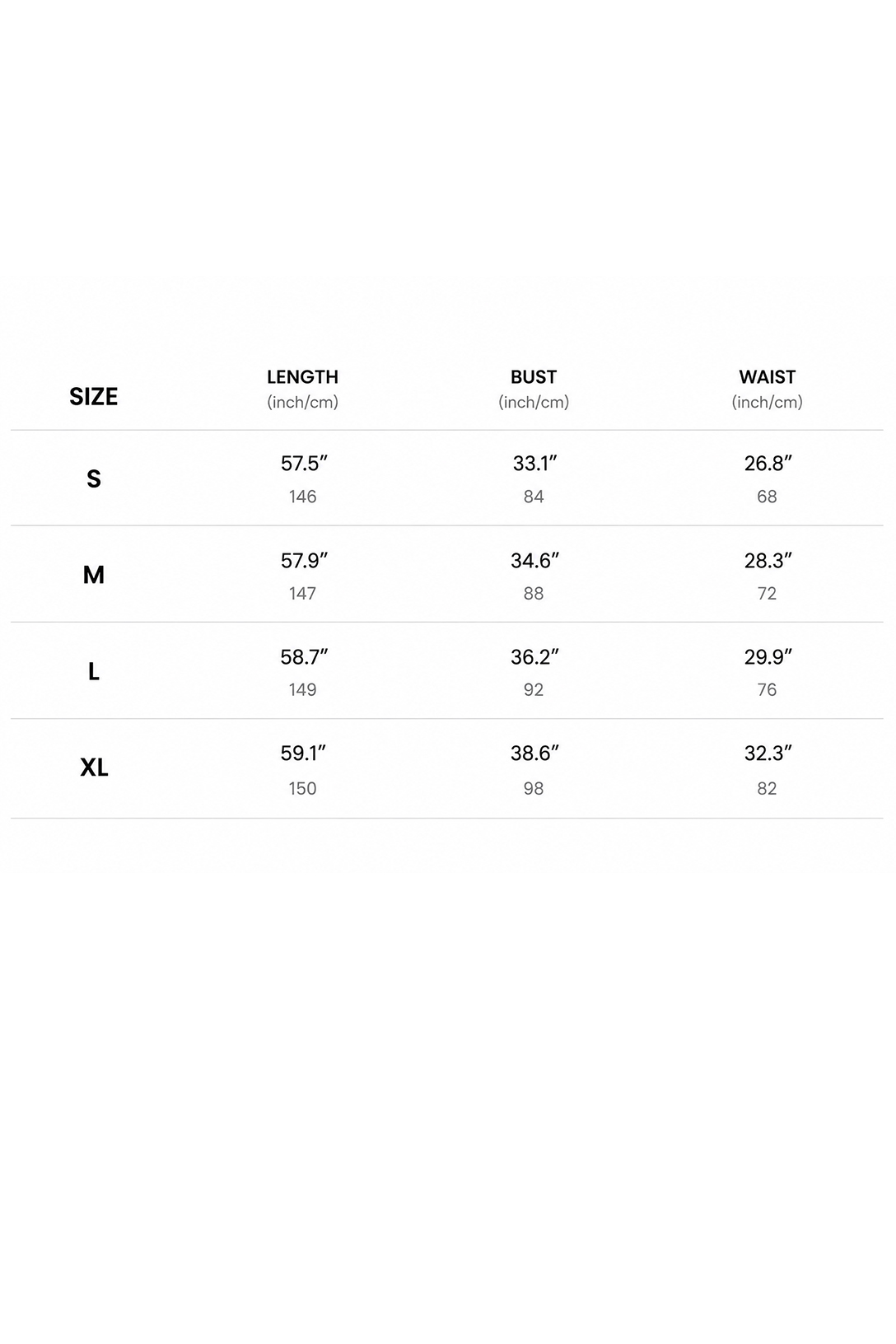
Task: Click the SIZE column header
Action: [93, 396]
